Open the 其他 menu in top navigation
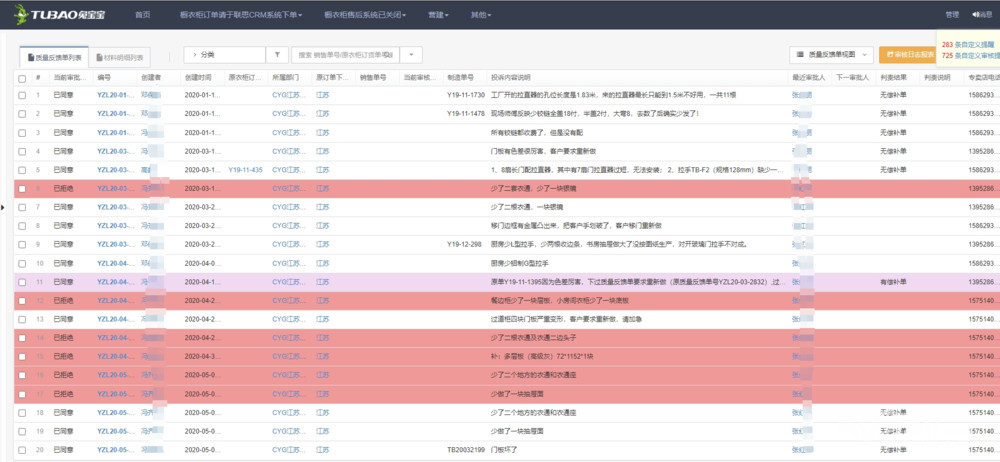 (x=481, y=15)
